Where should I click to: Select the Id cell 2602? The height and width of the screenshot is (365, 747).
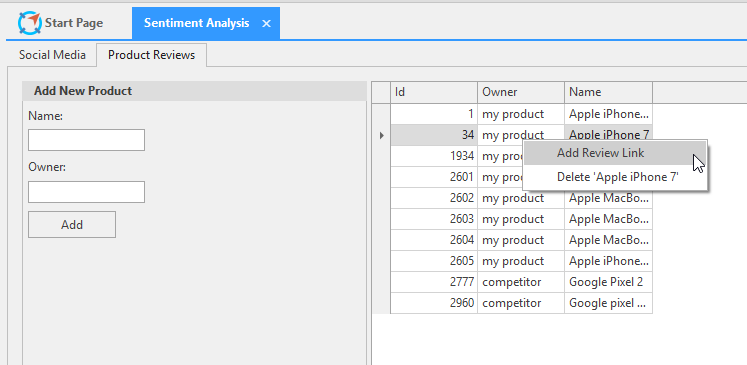[434, 198]
